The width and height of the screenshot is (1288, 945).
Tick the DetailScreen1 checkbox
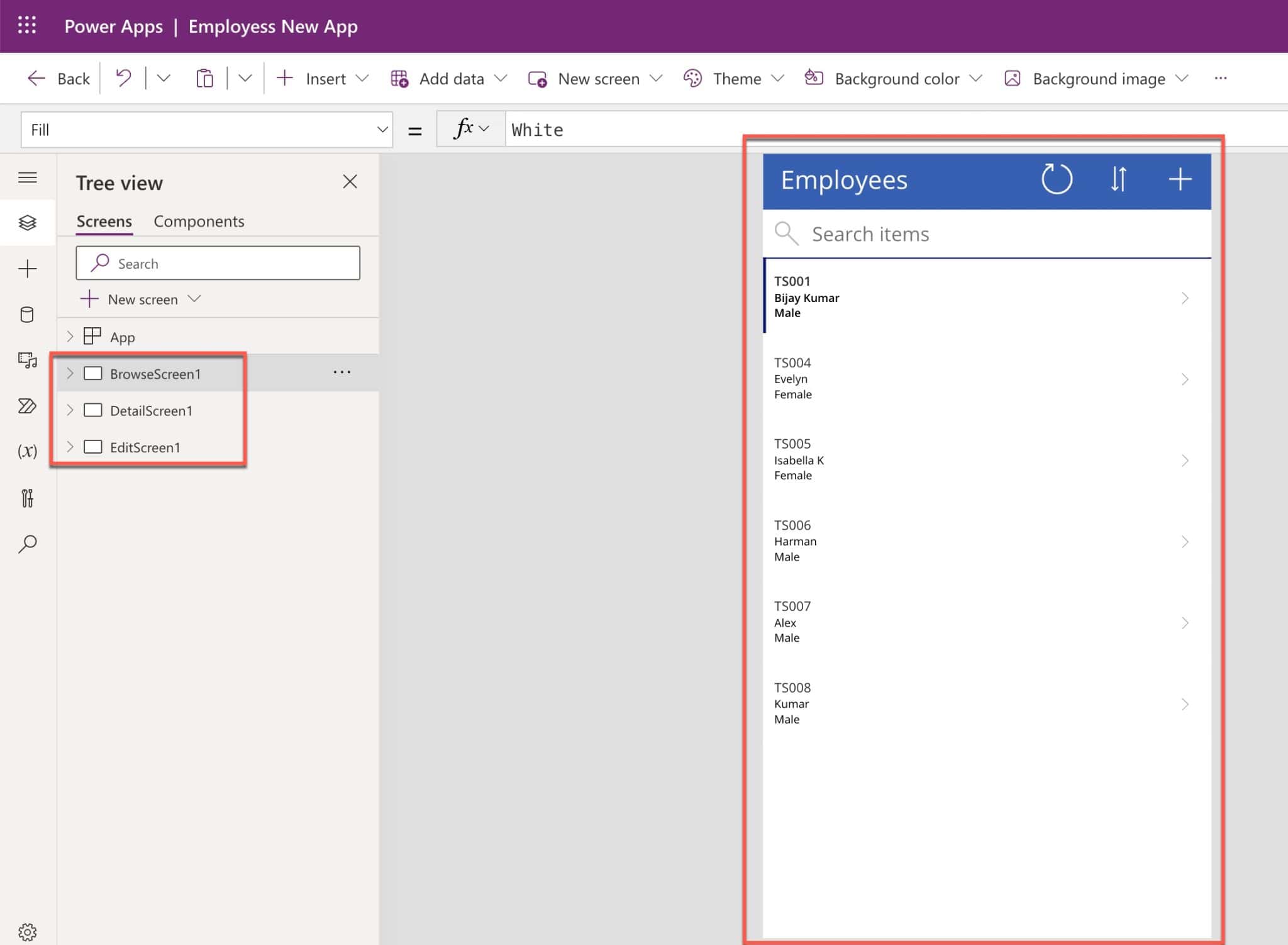click(93, 410)
